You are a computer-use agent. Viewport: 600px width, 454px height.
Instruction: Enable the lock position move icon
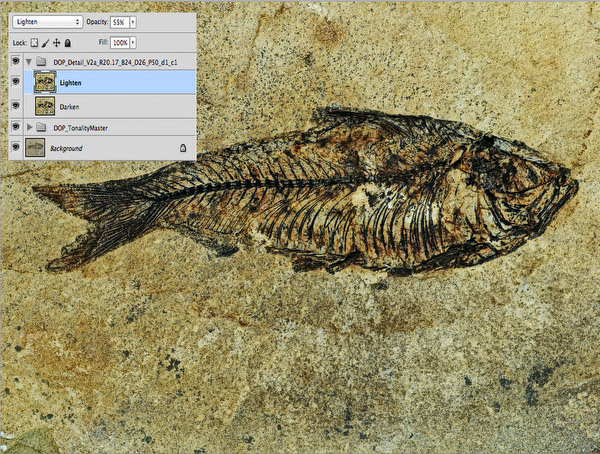[57, 43]
